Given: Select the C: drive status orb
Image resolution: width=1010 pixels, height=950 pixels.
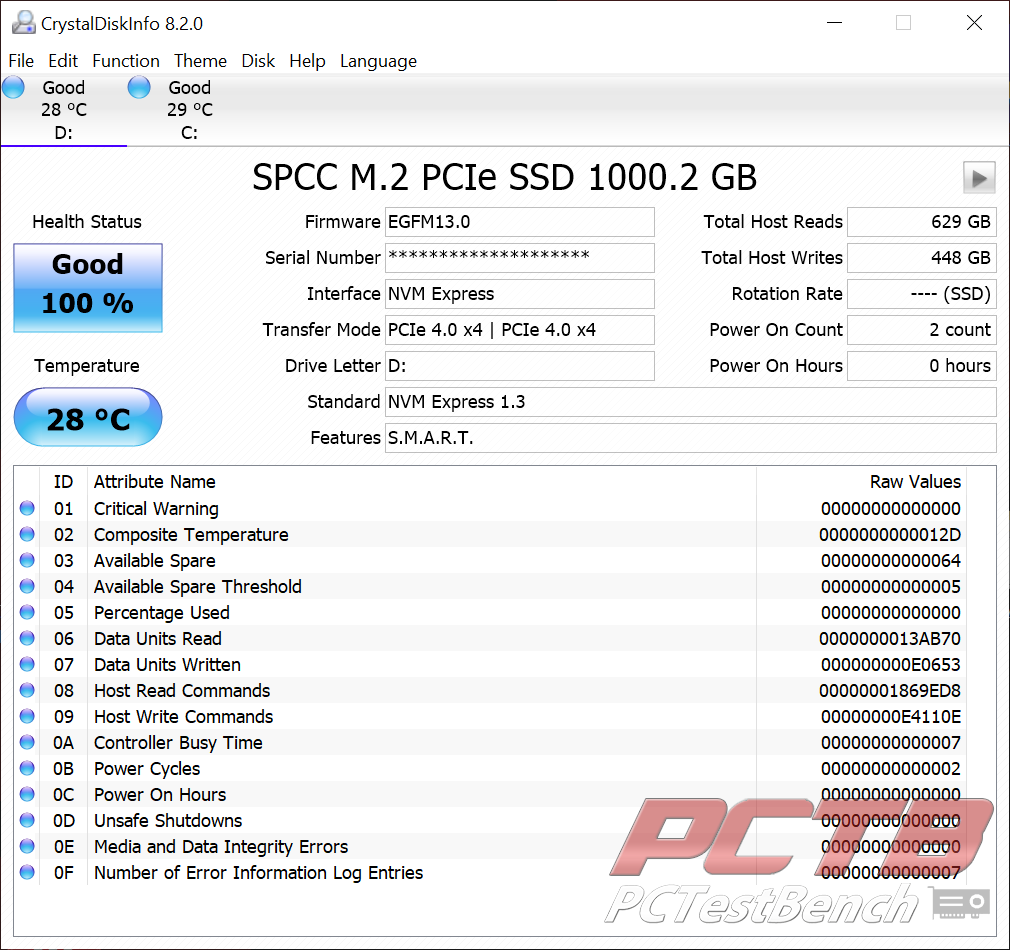Looking at the screenshot, I should pos(139,87).
